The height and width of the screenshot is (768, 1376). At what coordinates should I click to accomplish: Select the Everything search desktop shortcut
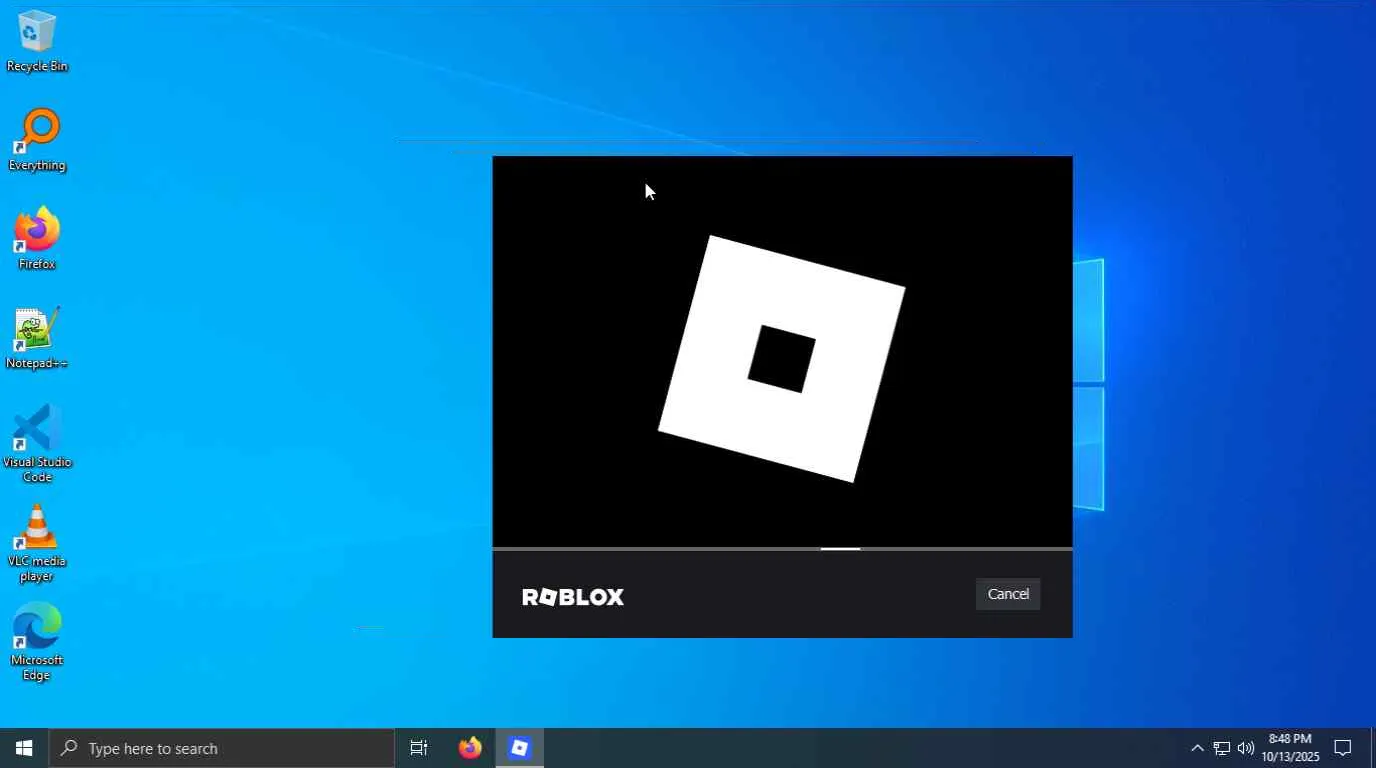click(37, 140)
